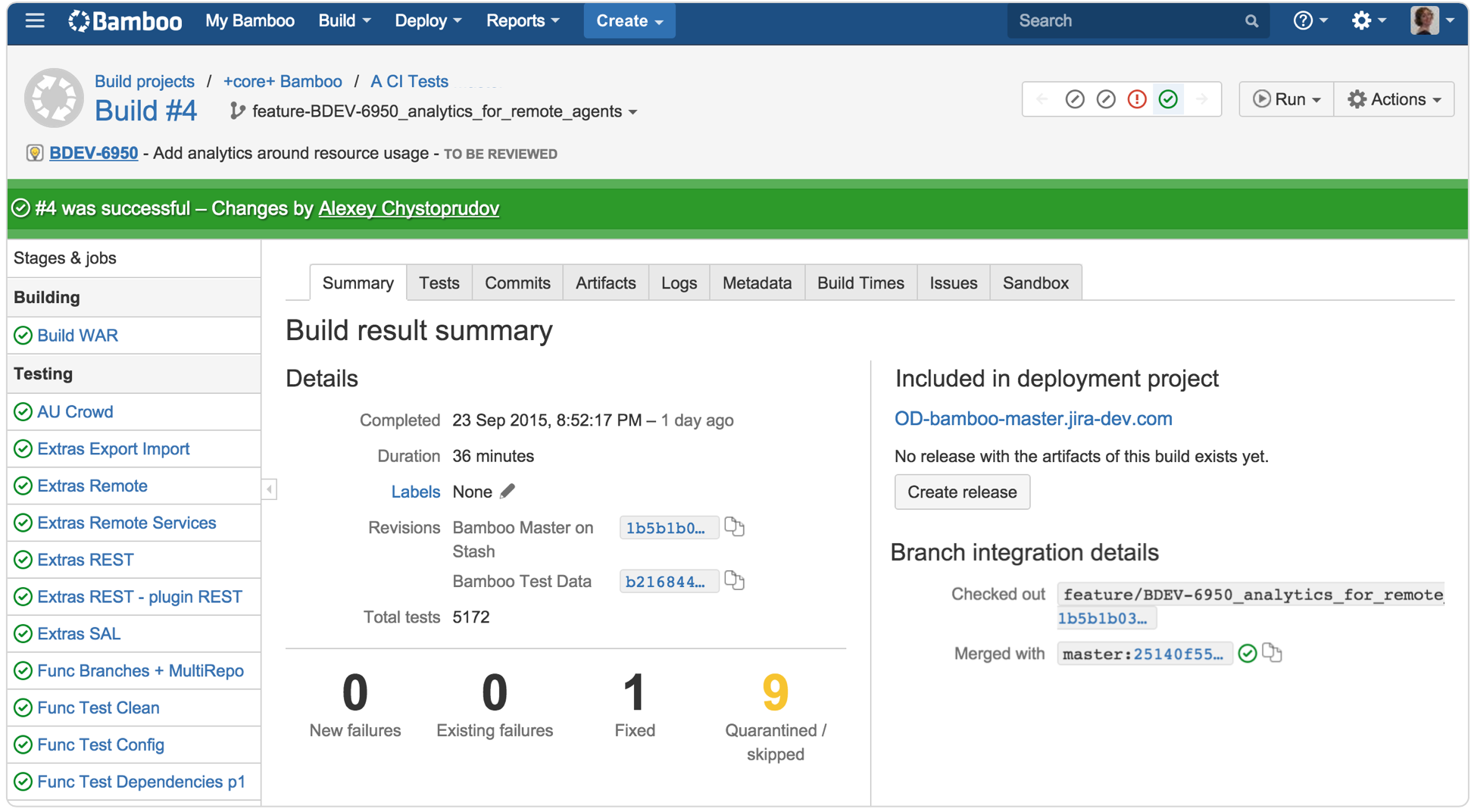Open the BDEV-6950 issue link
Screen dimensions: 1471x812
click(x=94, y=153)
